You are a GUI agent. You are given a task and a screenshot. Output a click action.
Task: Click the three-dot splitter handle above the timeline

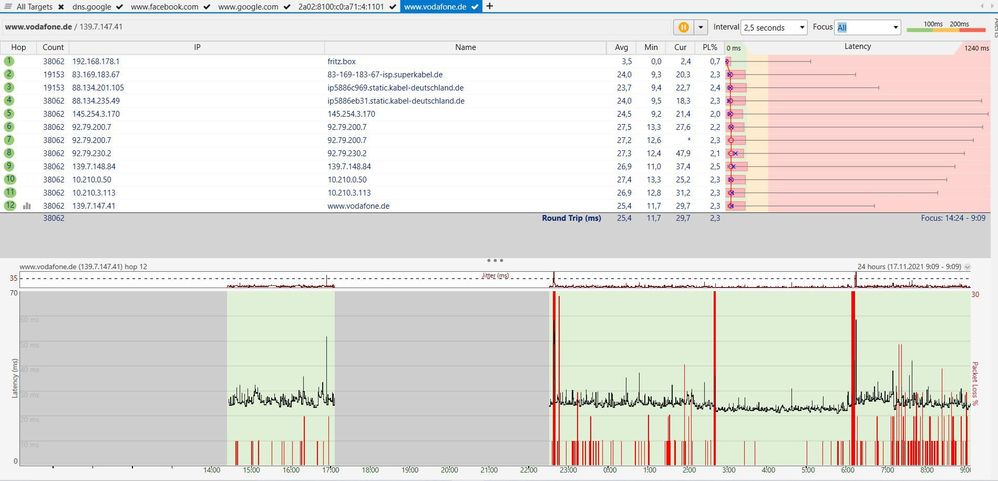coord(495,260)
